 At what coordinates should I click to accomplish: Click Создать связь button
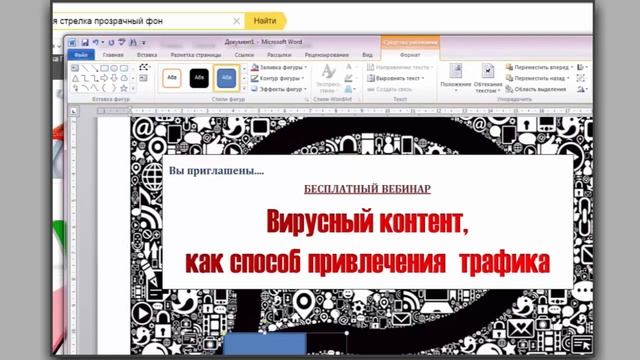click(390, 89)
